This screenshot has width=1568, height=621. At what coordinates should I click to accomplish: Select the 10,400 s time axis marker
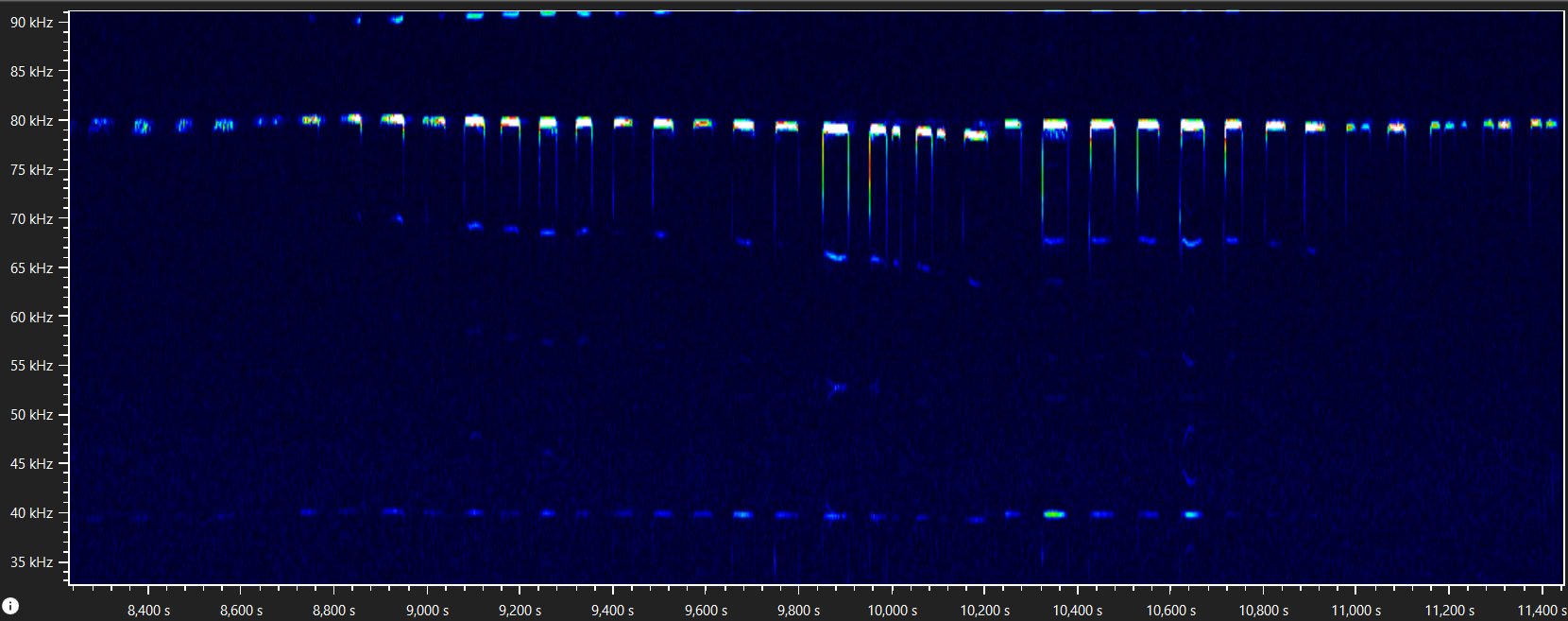[x=1078, y=611]
